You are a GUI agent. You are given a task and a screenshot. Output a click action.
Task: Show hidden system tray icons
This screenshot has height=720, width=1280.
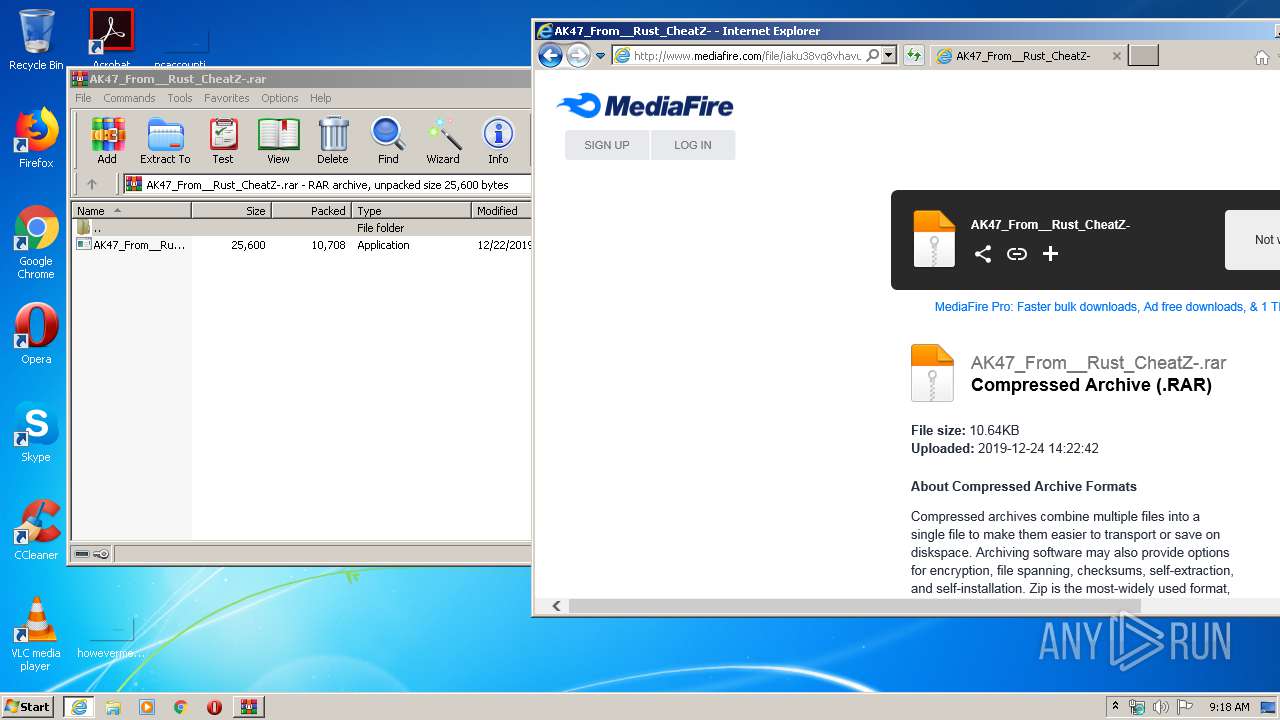coord(1116,707)
